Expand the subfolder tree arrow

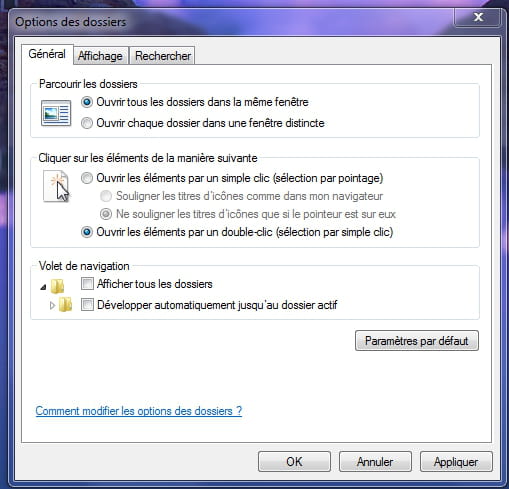pos(52,305)
